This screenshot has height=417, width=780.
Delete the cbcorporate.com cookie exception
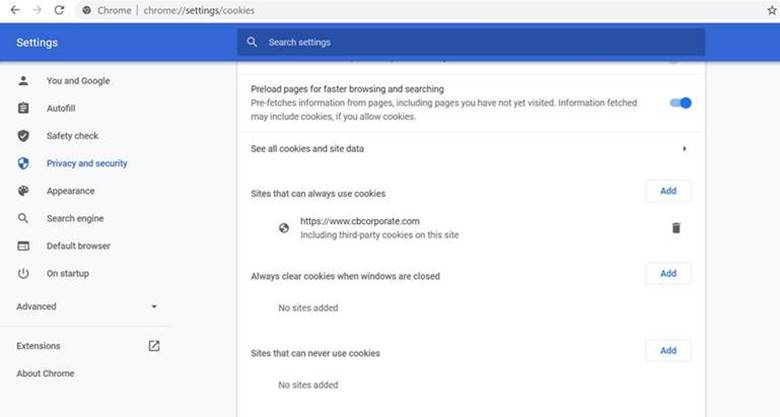(676, 228)
